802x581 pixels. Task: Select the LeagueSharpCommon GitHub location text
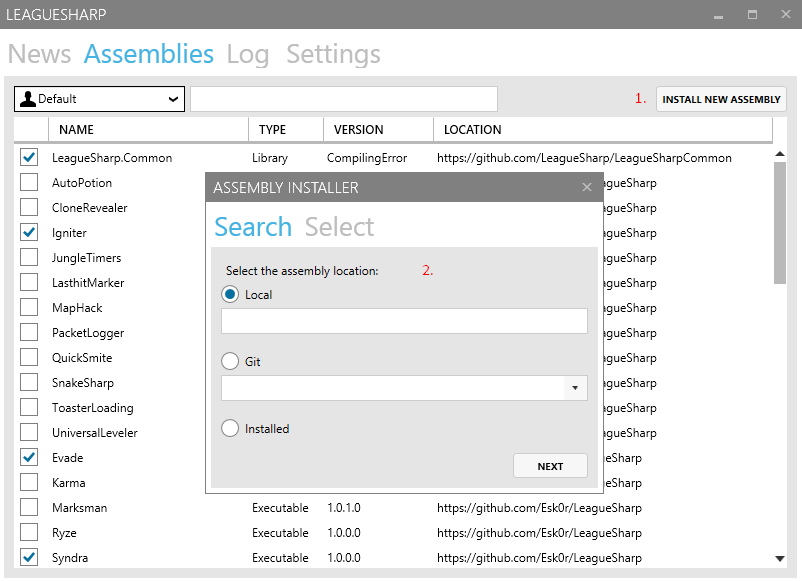tap(584, 158)
